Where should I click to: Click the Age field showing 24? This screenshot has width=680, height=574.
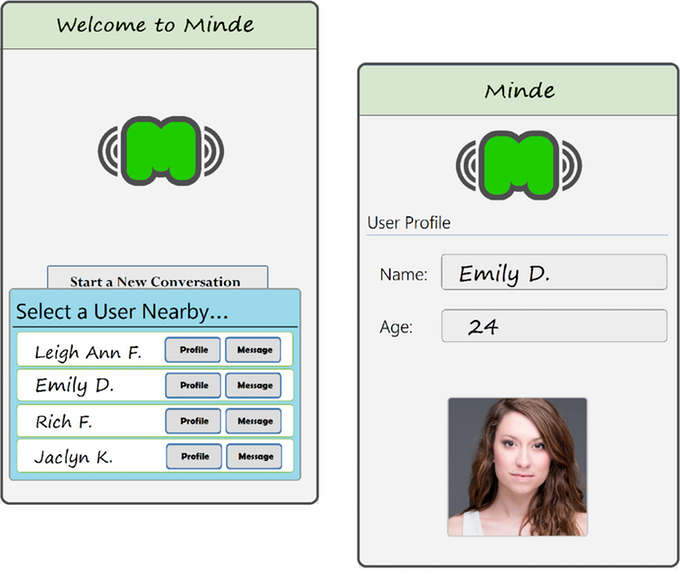coord(554,326)
